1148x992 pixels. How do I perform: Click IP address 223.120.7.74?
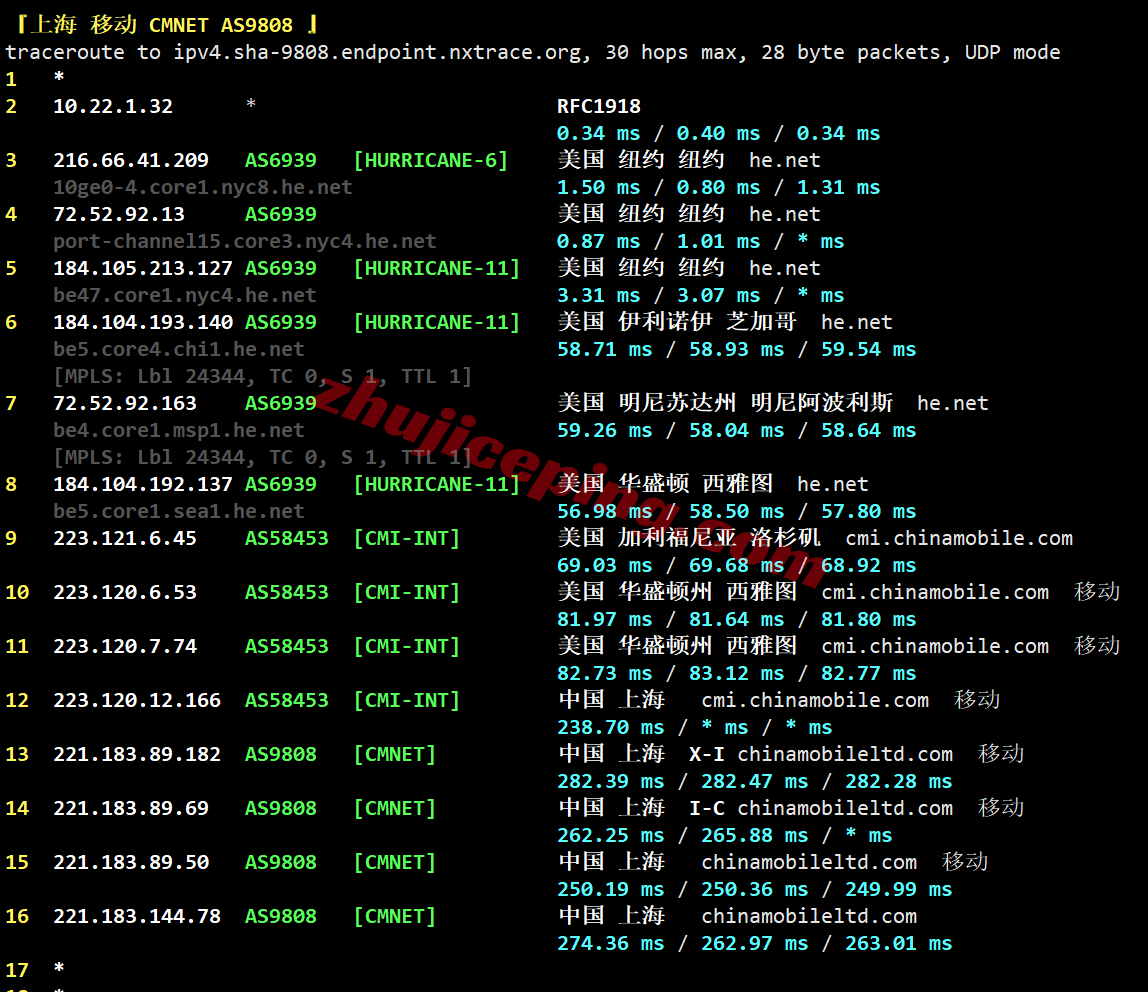(125, 646)
